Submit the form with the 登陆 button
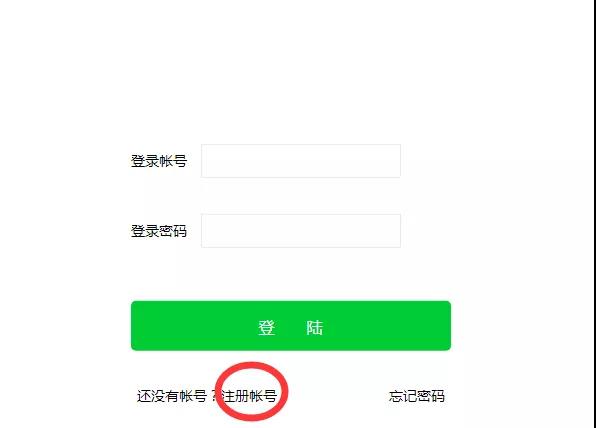 point(291,326)
